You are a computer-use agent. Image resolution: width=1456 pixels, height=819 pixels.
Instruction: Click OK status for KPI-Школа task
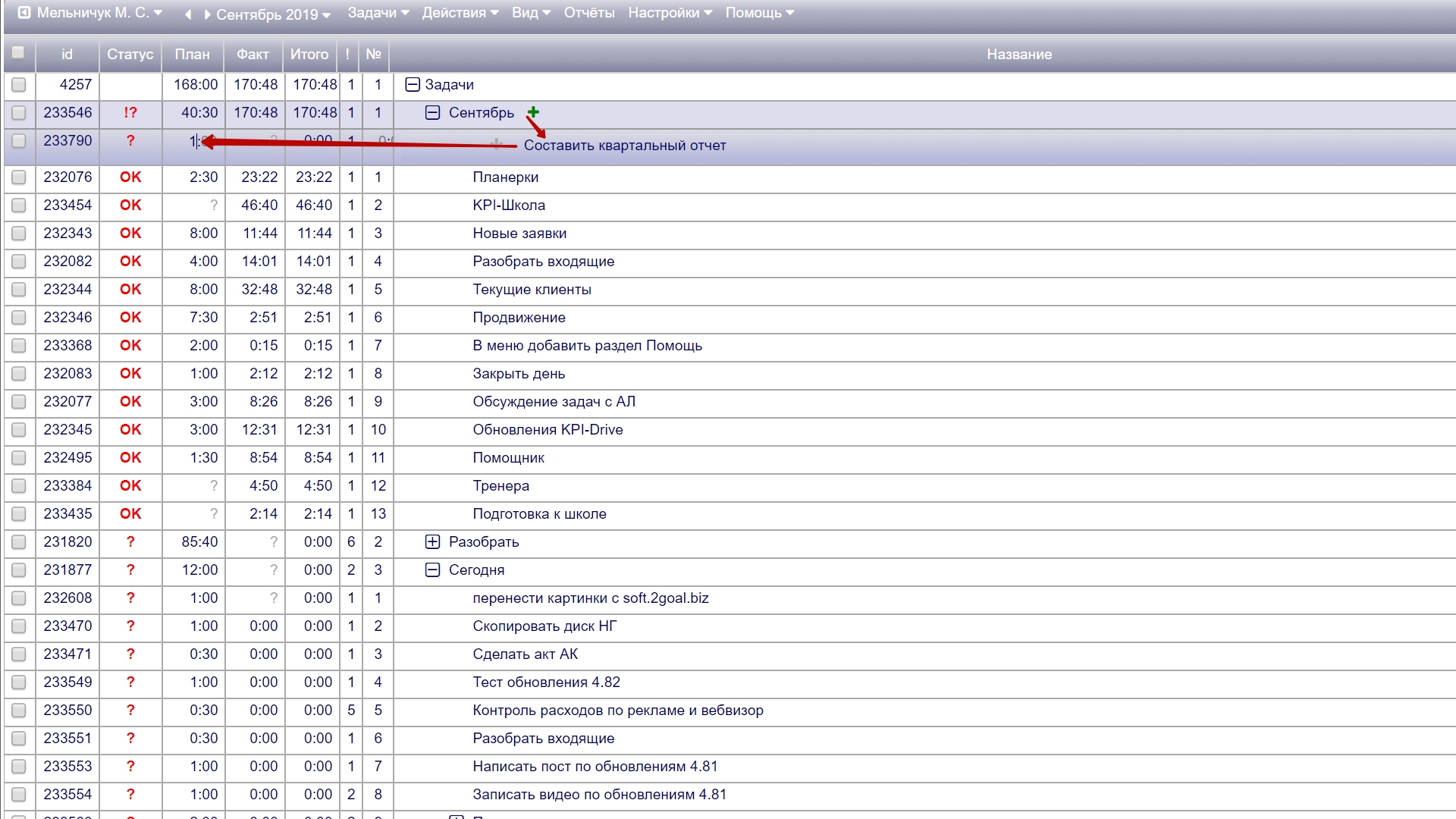[x=130, y=205]
